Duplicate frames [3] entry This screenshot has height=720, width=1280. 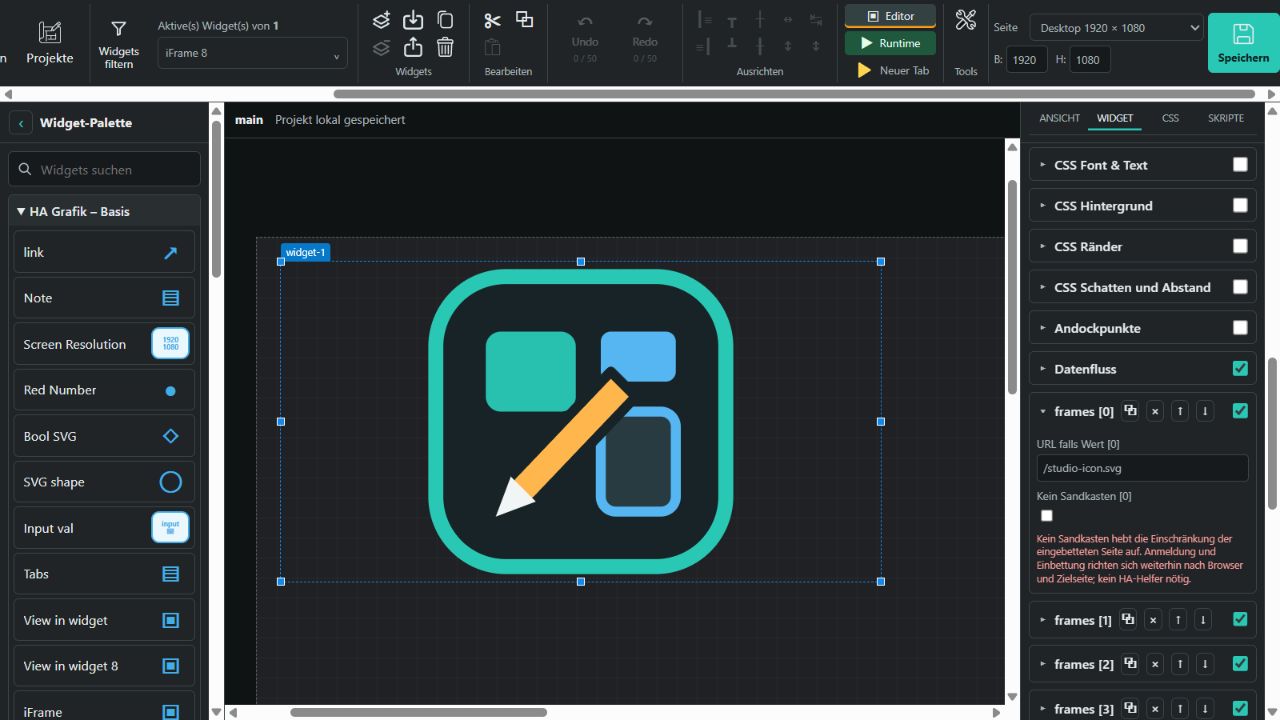pyautogui.click(x=1130, y=708)
